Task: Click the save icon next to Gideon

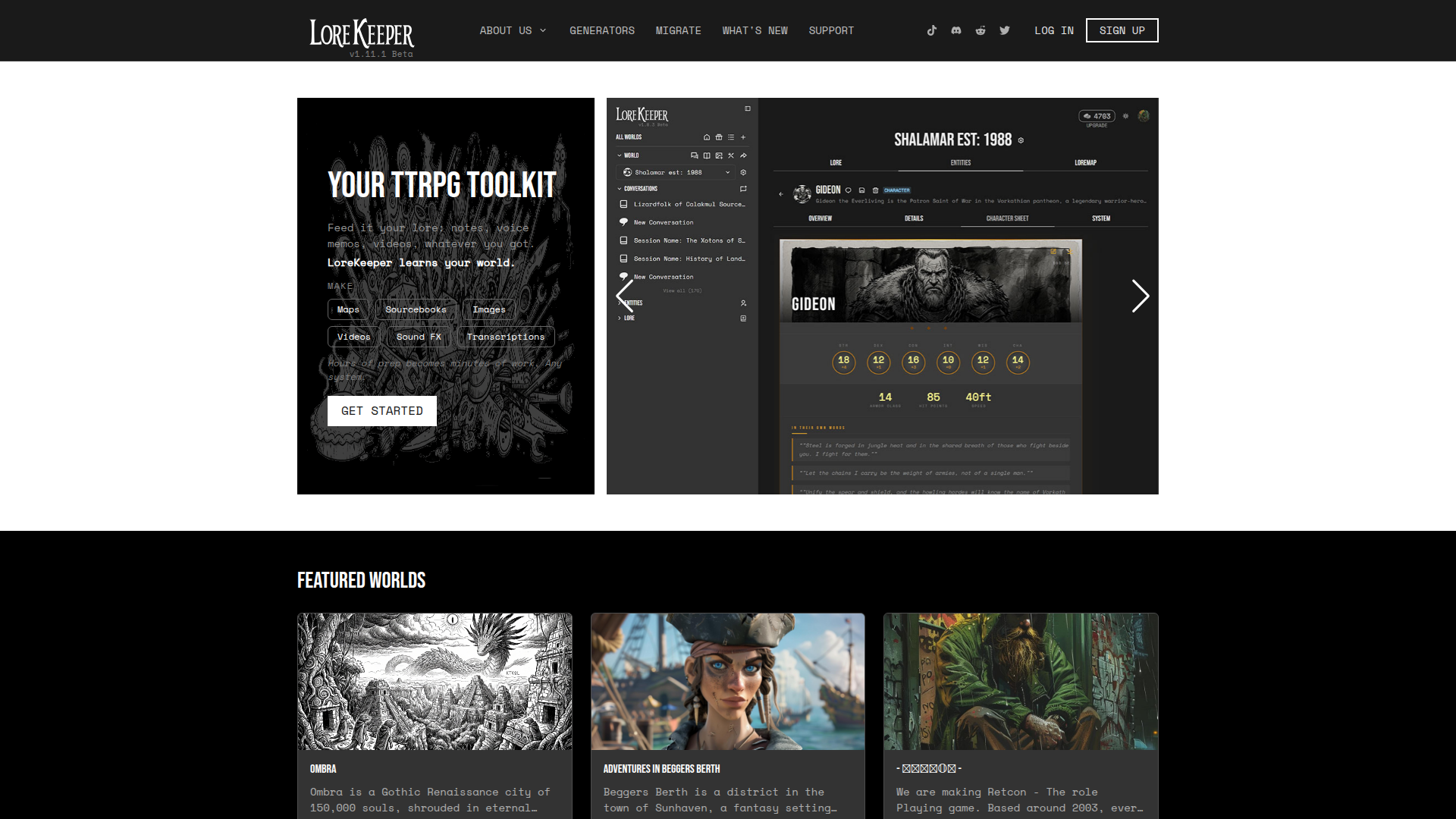Action: pos(861,190)
